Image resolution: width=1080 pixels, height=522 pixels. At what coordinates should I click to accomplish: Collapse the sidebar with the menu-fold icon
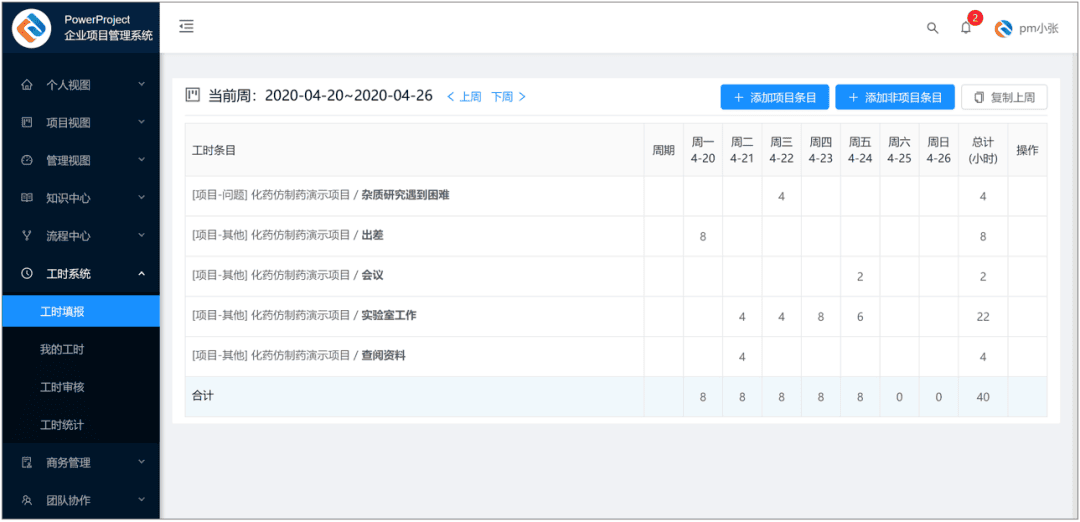186,27
